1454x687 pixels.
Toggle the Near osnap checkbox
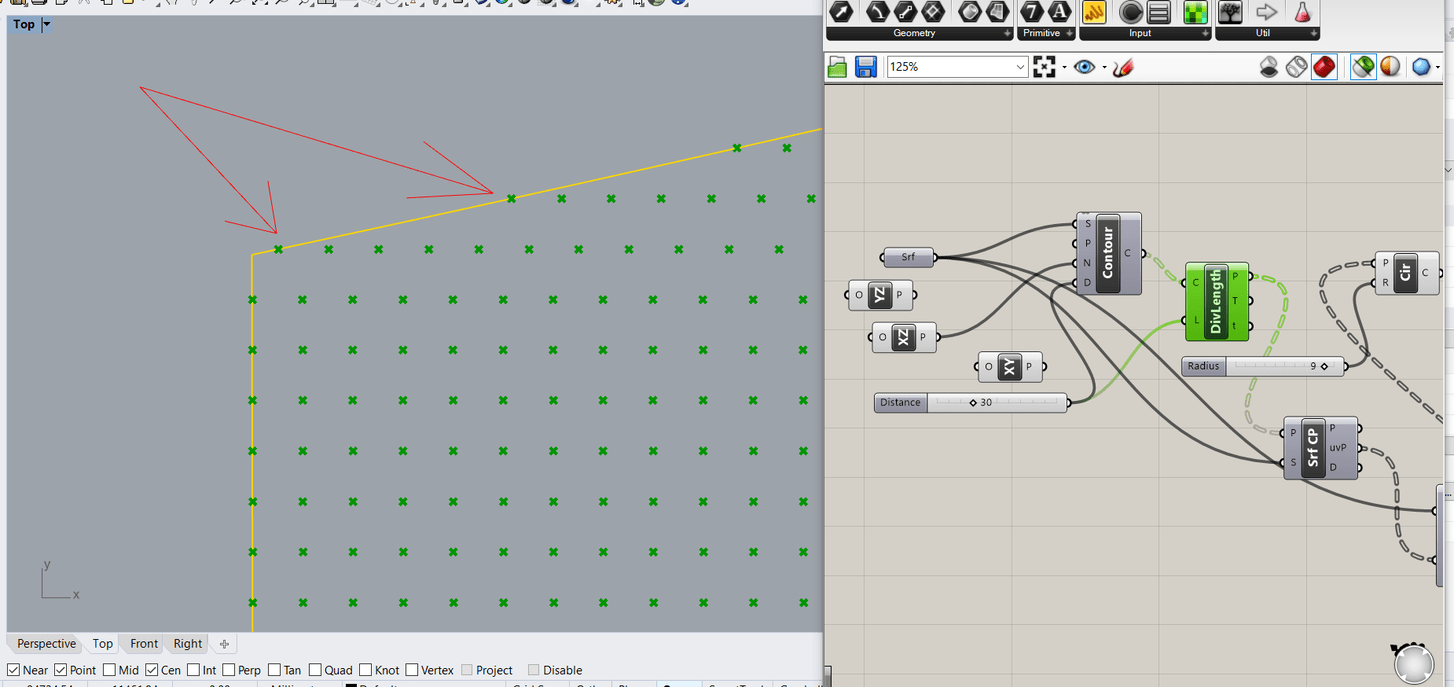(x=13, y=670)
